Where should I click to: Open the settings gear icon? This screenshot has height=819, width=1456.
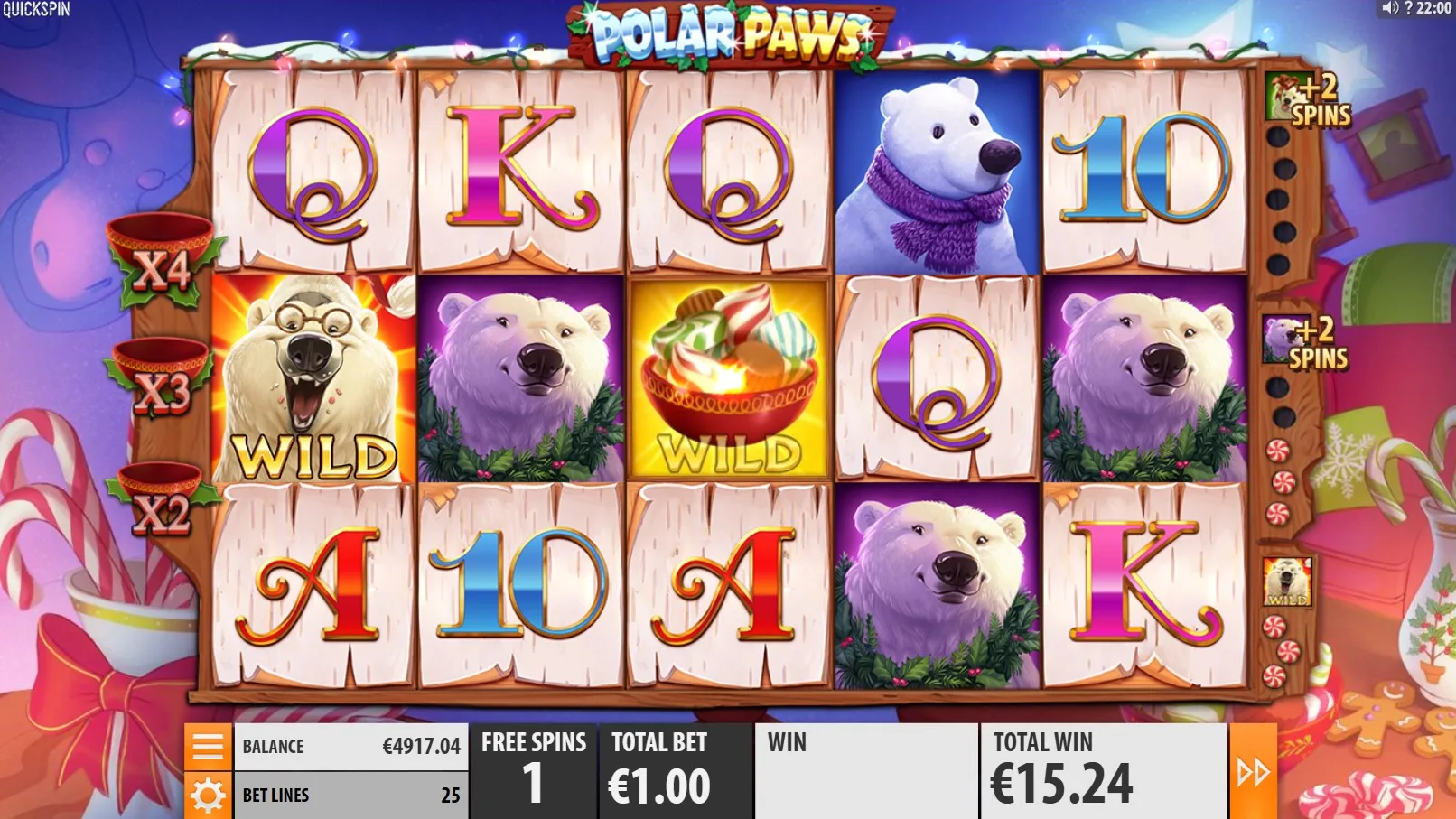(x=208, y=796)
